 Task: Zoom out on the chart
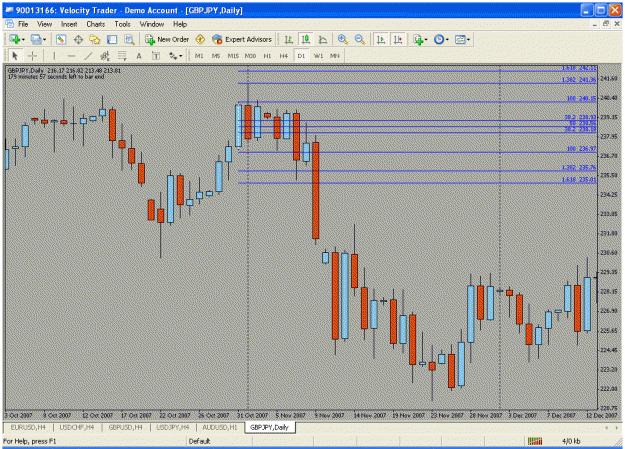[360, 39]
